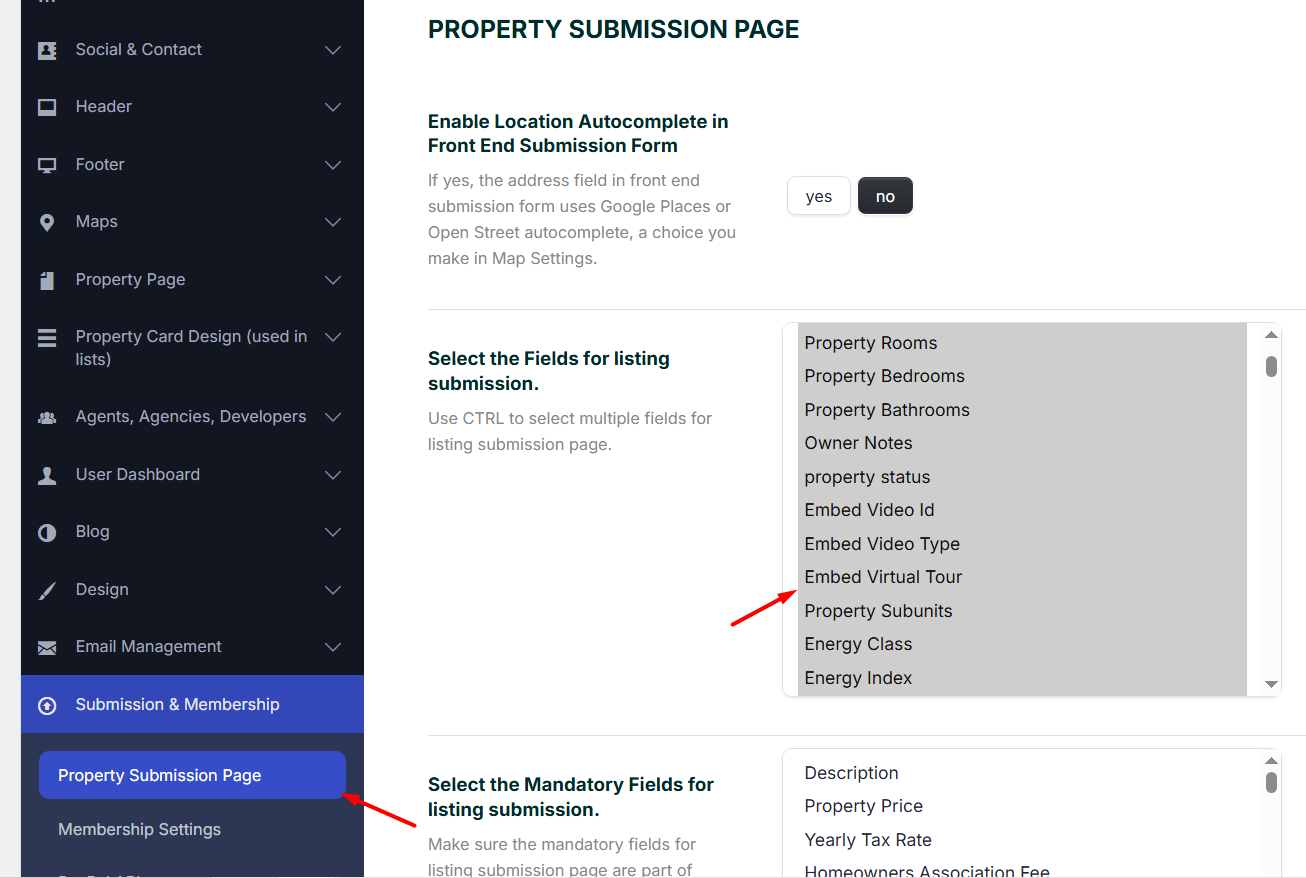Enable location autocomplete by clicking yes

[818, 196]
